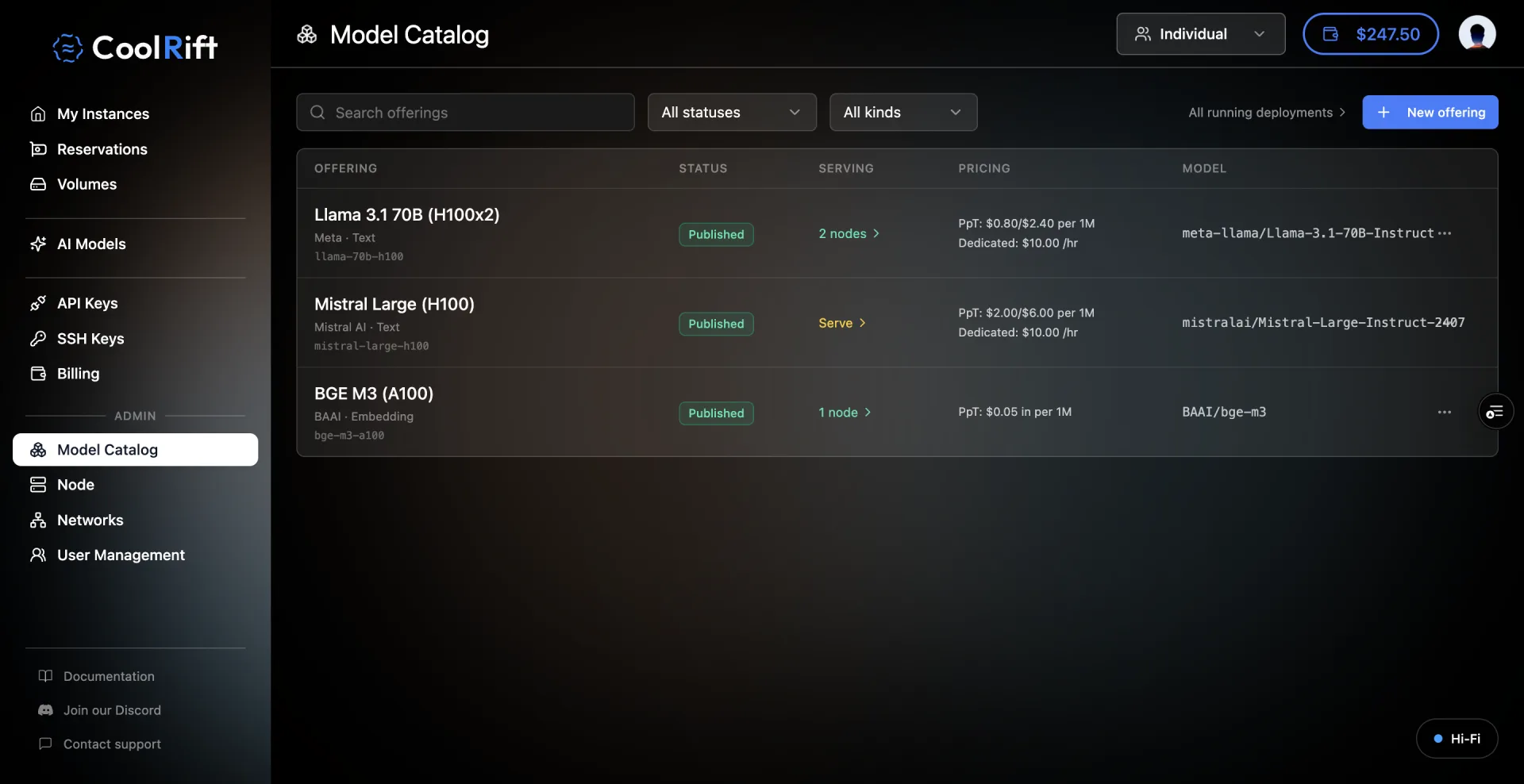Click the Model Catalog header icon
The image size is (1524, 784).
(307, 35)
